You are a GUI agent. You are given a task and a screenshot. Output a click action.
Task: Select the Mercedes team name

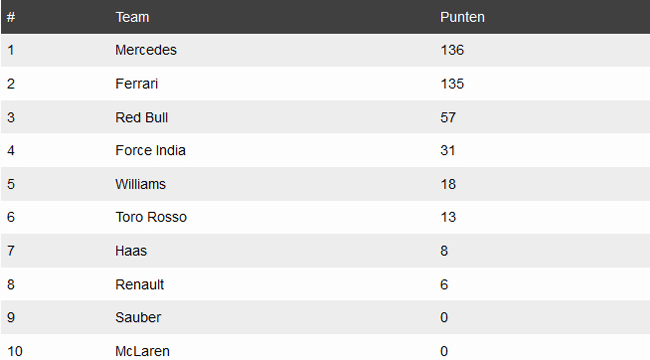tap(146, 50)
